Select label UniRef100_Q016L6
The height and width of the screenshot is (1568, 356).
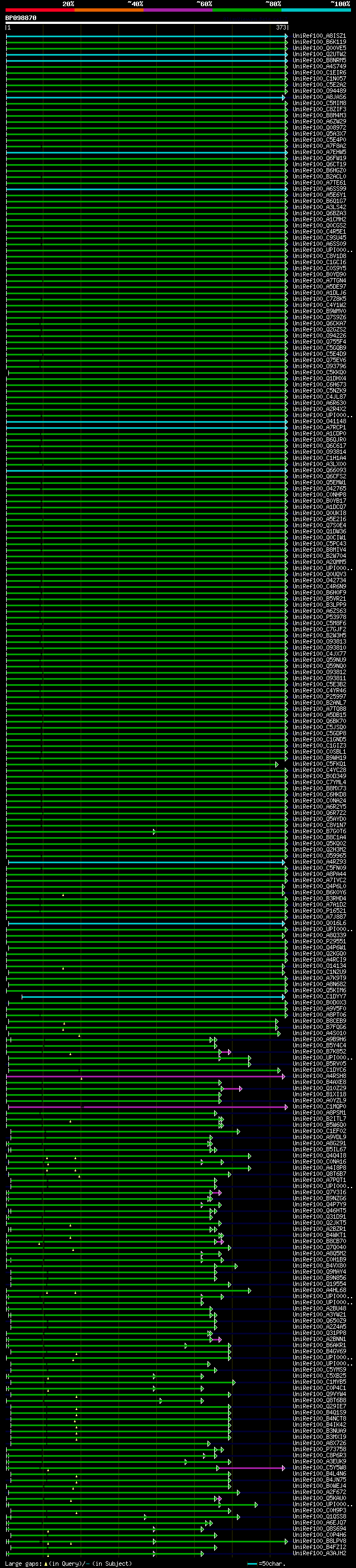319,923
